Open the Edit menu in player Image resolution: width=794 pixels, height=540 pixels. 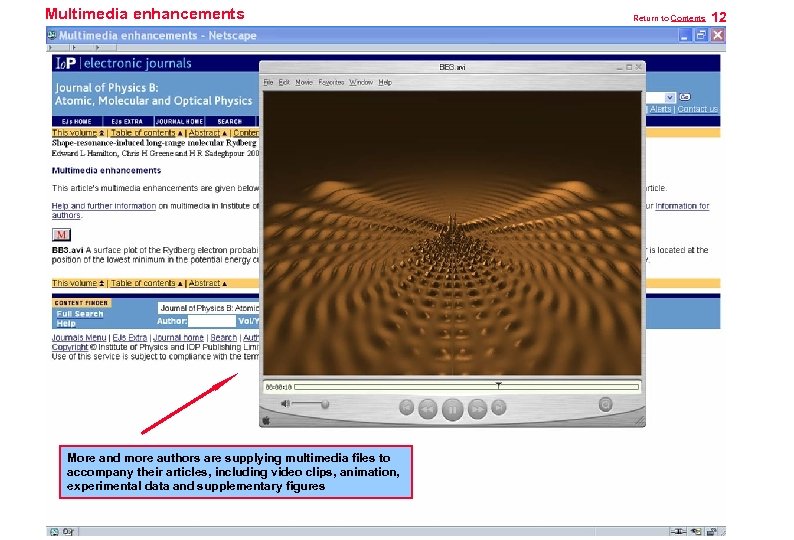[x=284, y=82]
